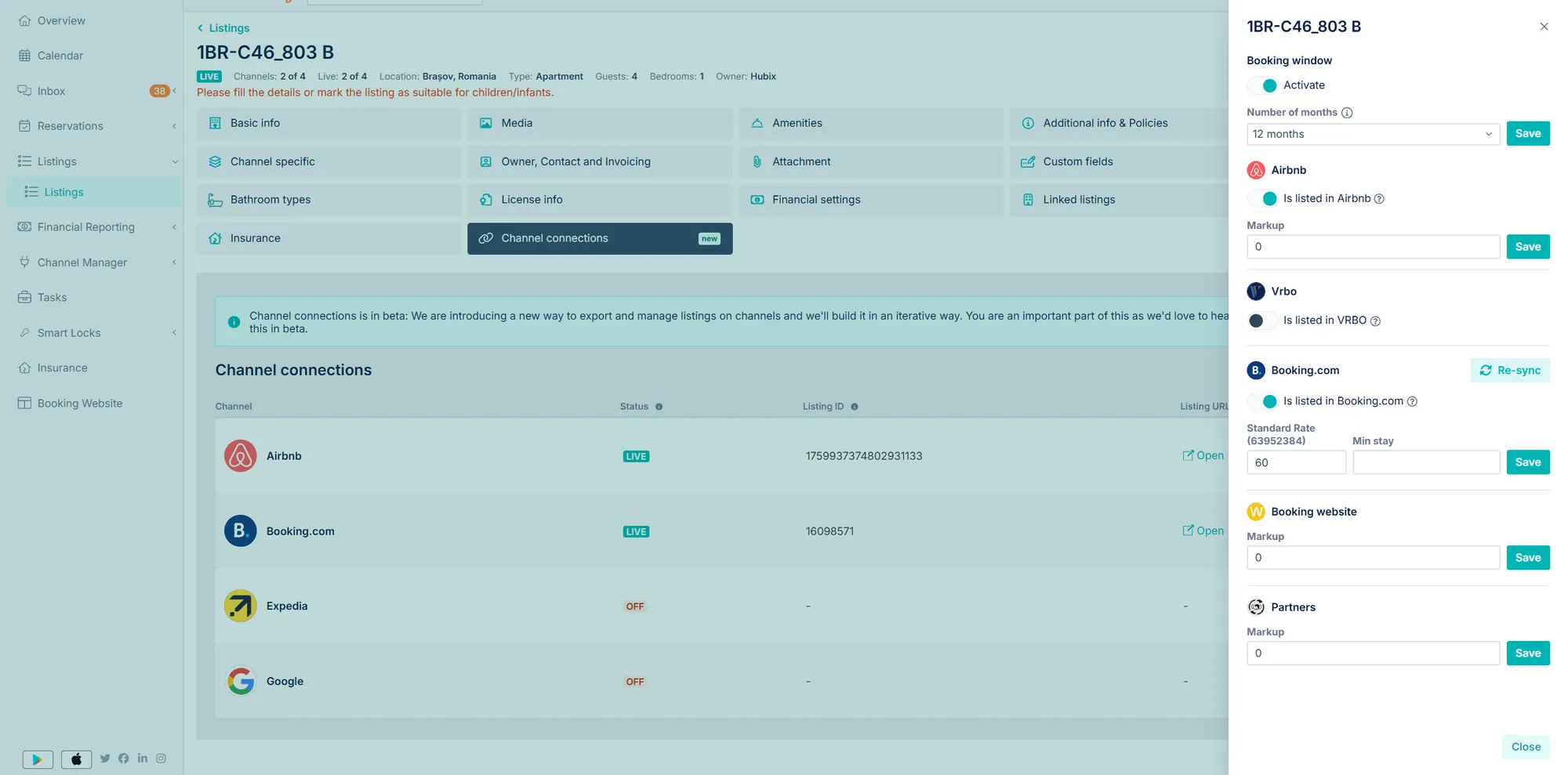Click the Google Play store icon
The width and height of the screenshot is (1568, 775).
pyautogui.click(x=38, y=759)
